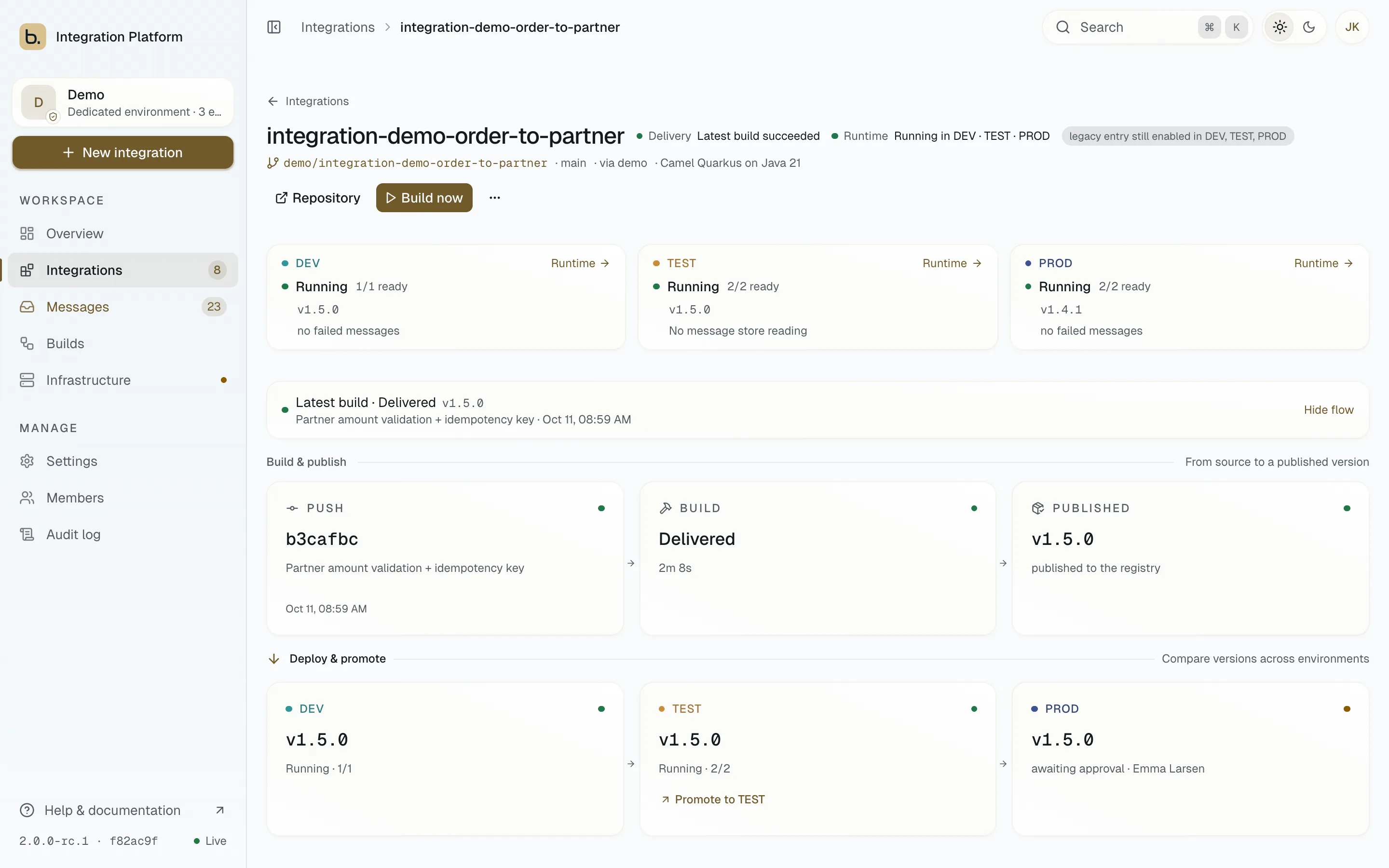Open the DEV card Runtime link
This screenshot has width=1389, height=868.
pyautogui.click(x=580, y=263)
